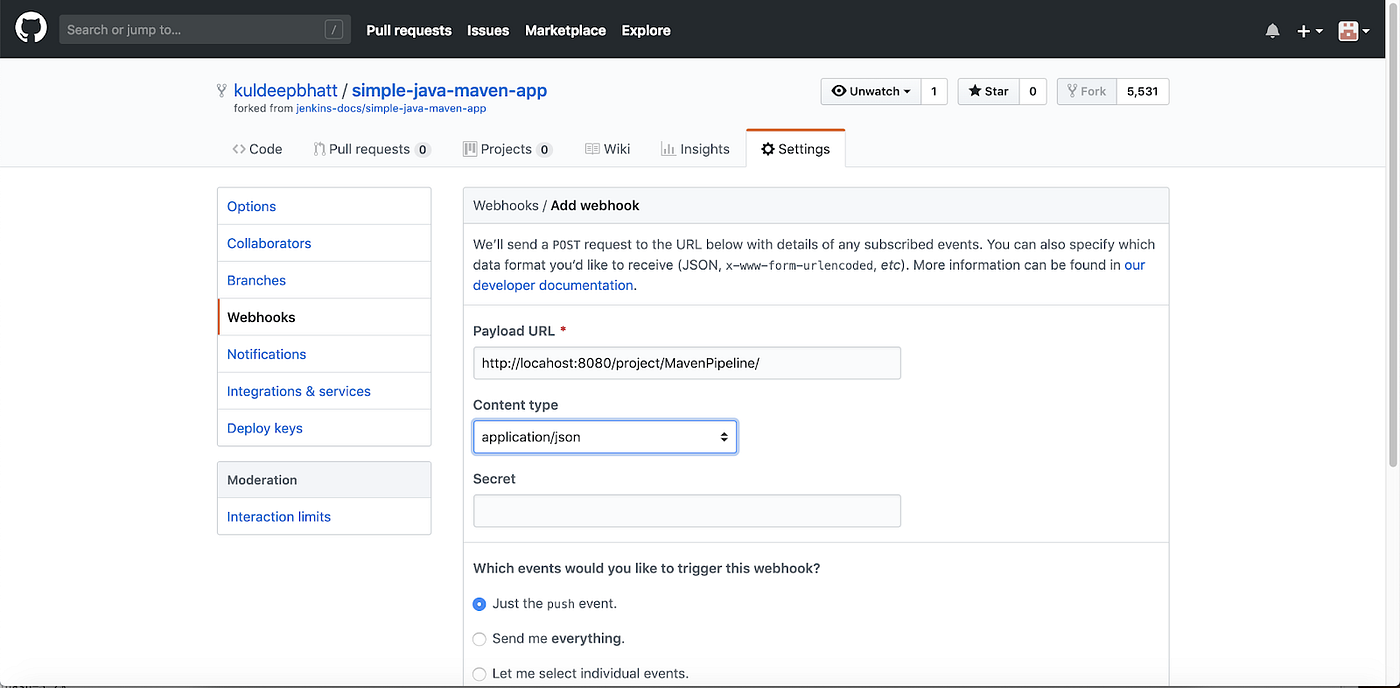The width and height of the screenshot is (1400, 688).
Task: Click the Insights graph icon
Action: [x=666, y=148]
